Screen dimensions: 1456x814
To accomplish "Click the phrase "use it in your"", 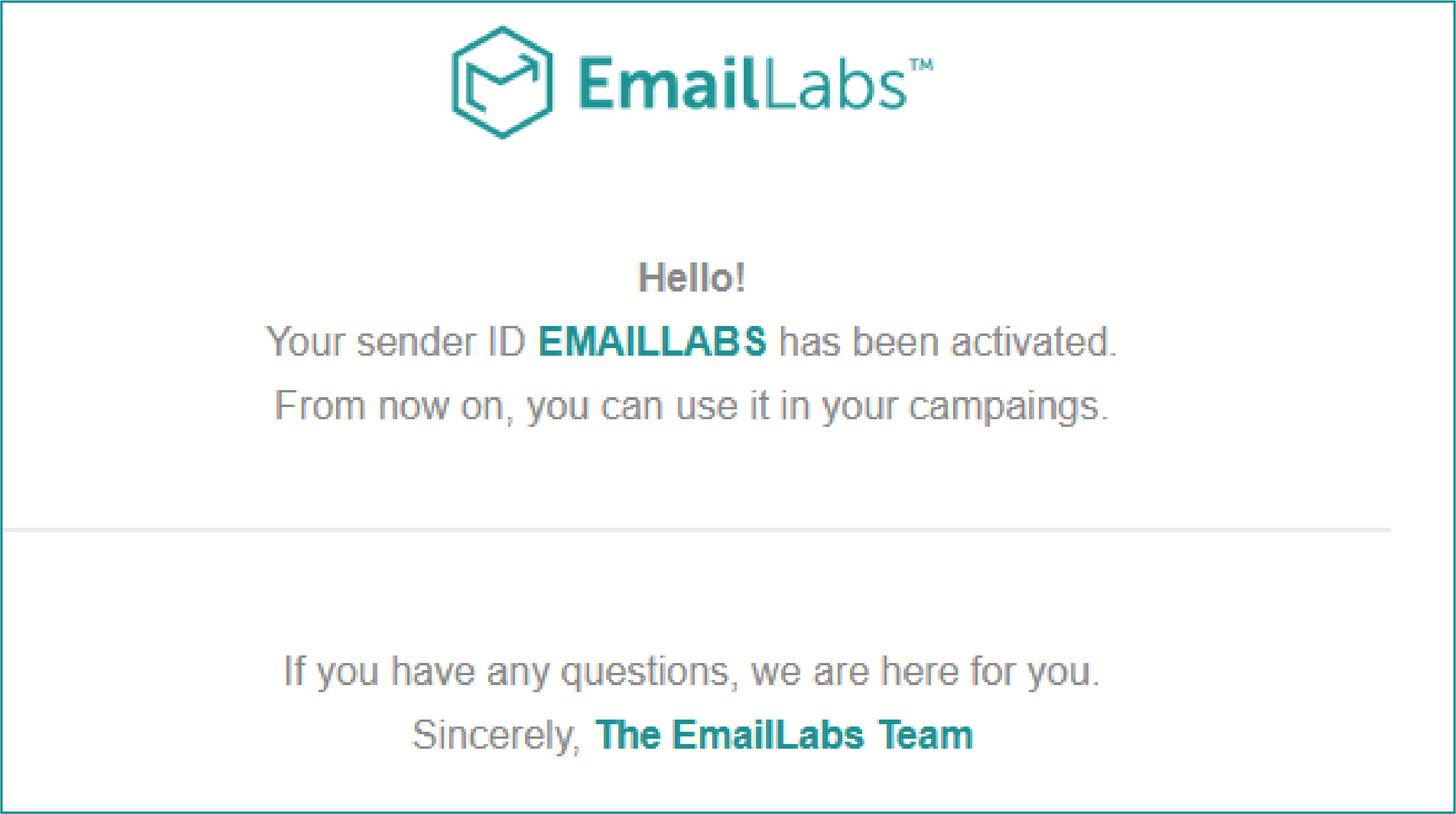I will pos(786,407).
